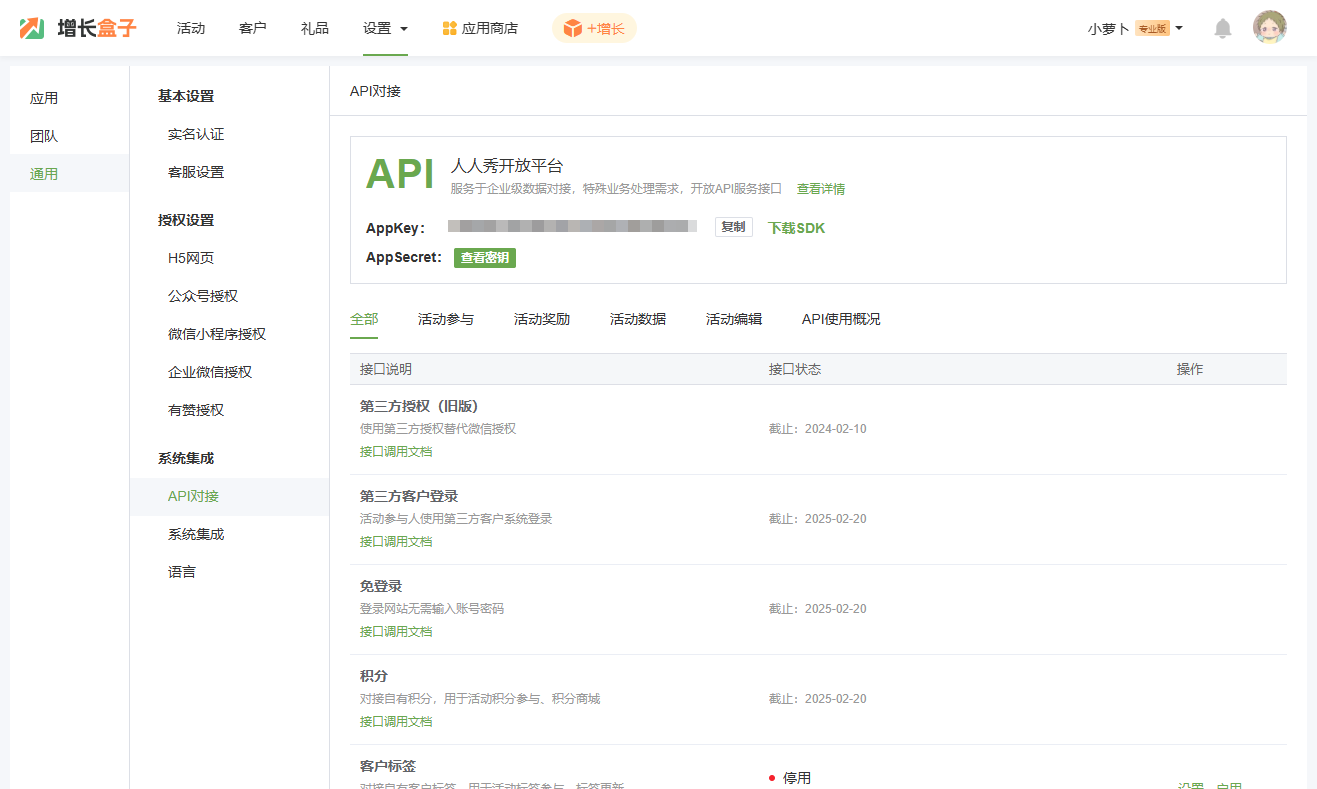Select API对接 in the side menu
1317x789 pixels.
pos(193,496)
